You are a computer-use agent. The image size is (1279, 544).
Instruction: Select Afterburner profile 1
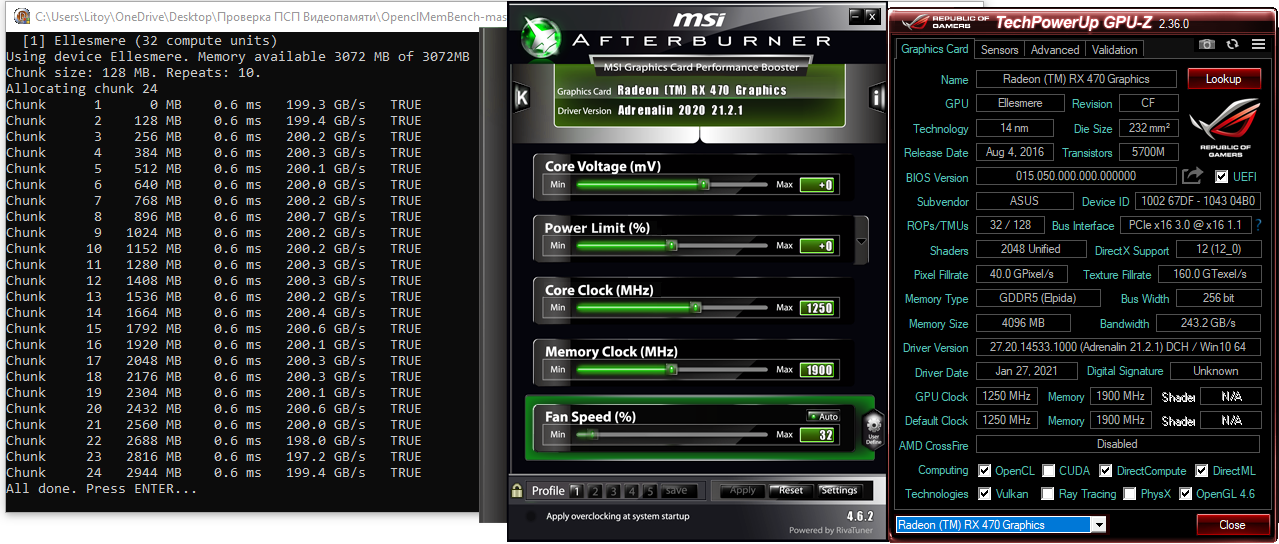click(576, 491)
